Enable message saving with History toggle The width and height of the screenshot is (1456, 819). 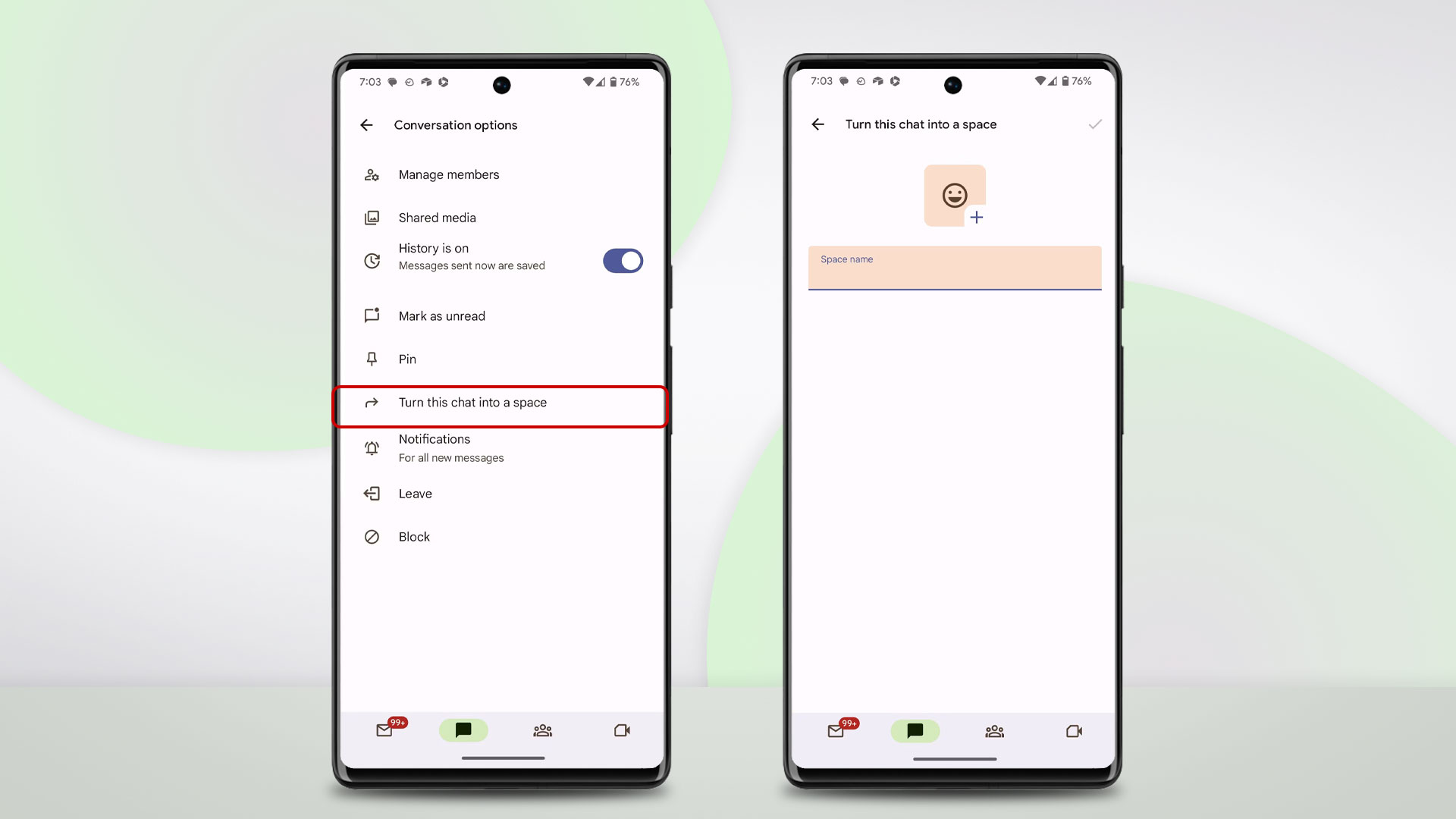(x=622, y=260)
